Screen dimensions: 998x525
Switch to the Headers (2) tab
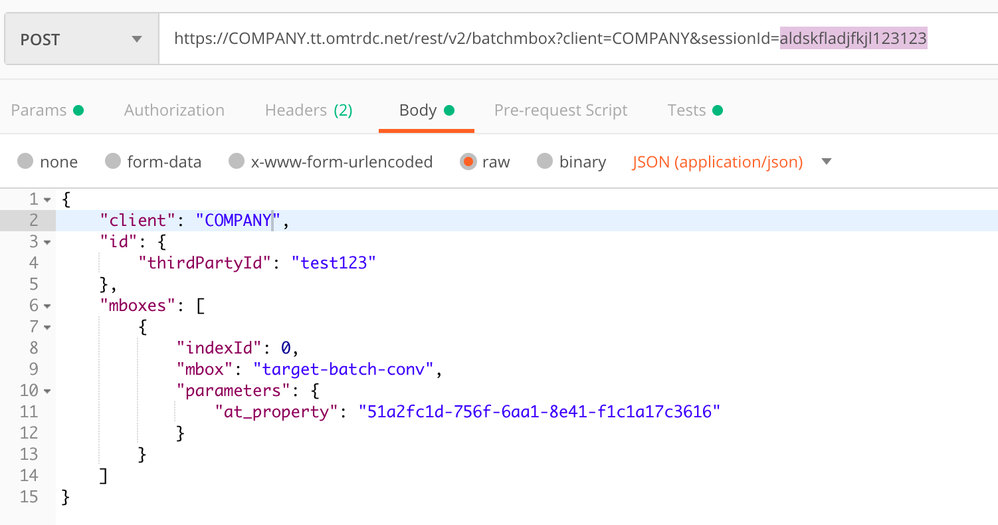308,110
